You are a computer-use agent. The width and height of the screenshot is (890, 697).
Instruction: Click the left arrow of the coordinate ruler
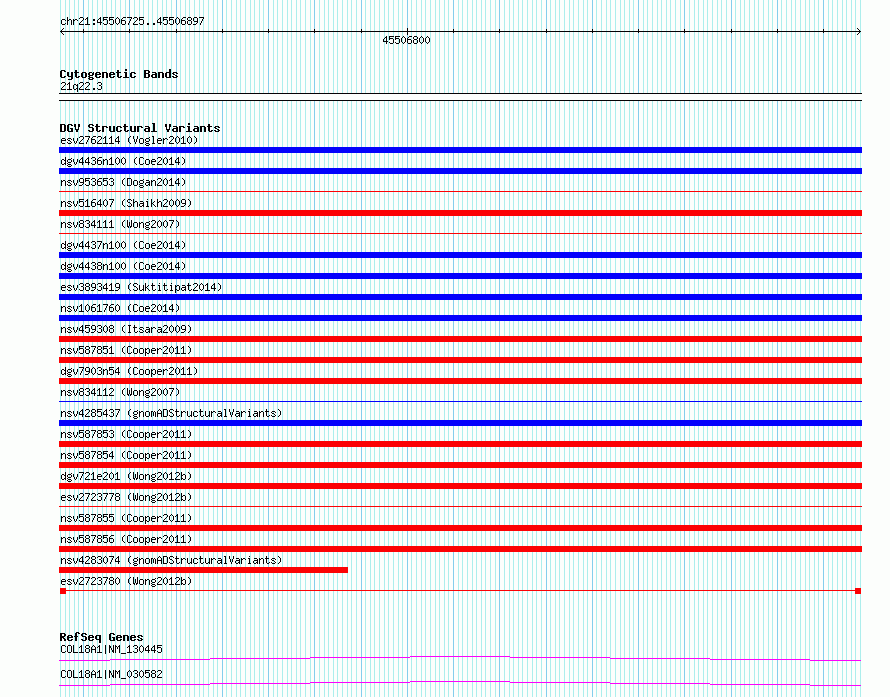point(62,32)
